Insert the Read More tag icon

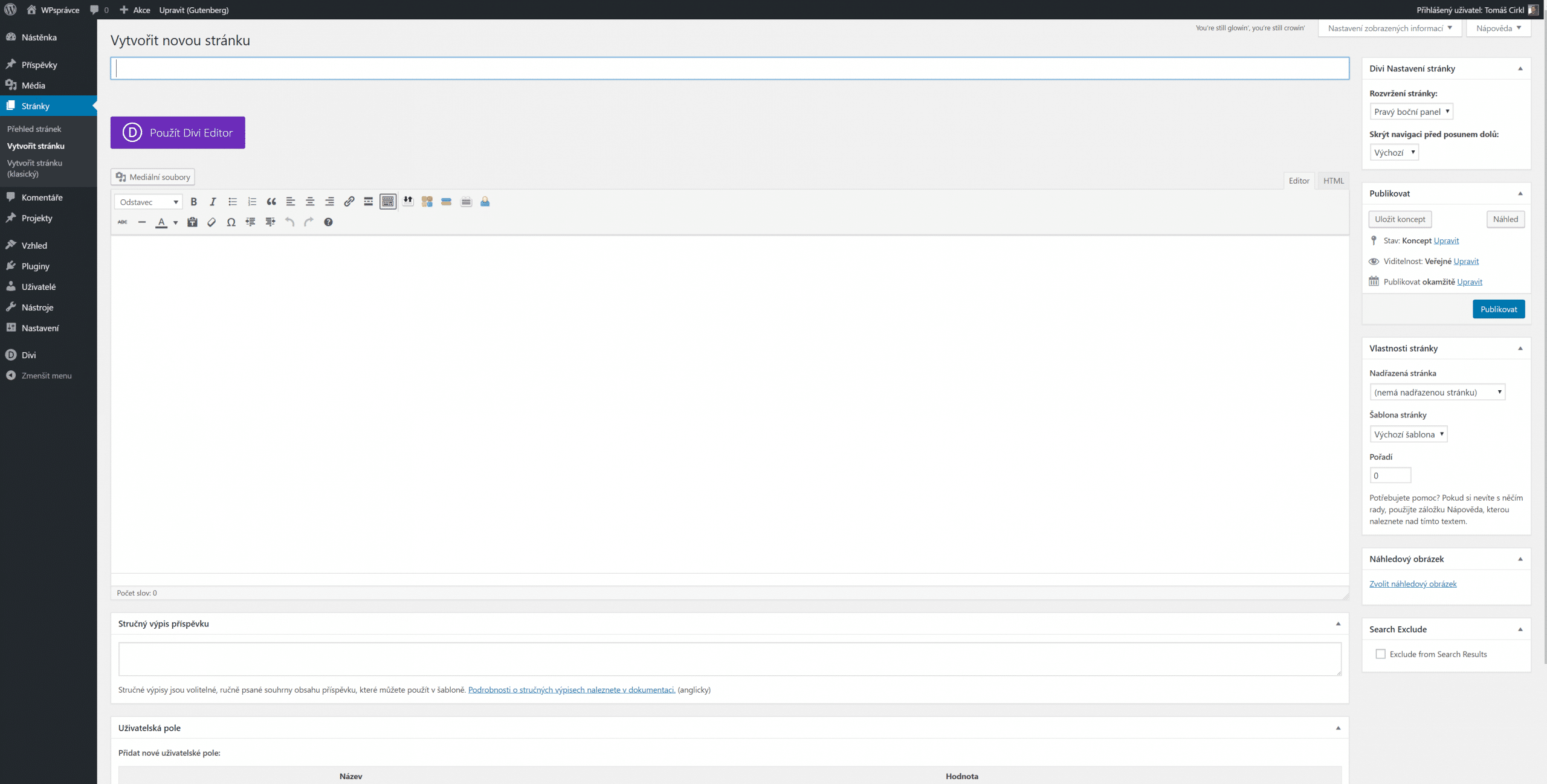tap(368, 202)
